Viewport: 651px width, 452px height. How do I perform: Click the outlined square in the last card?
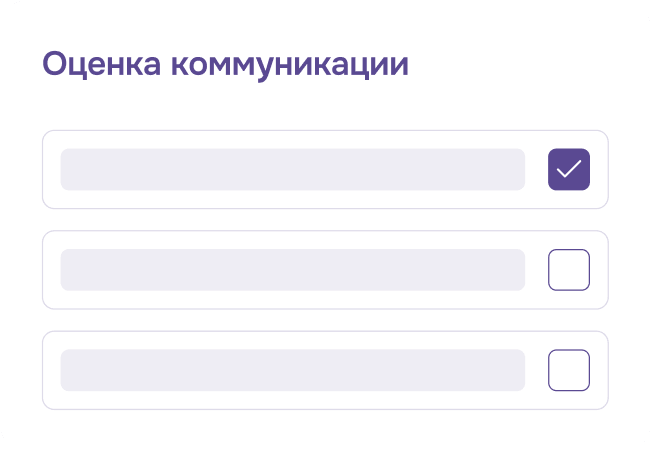pos(569,370)
